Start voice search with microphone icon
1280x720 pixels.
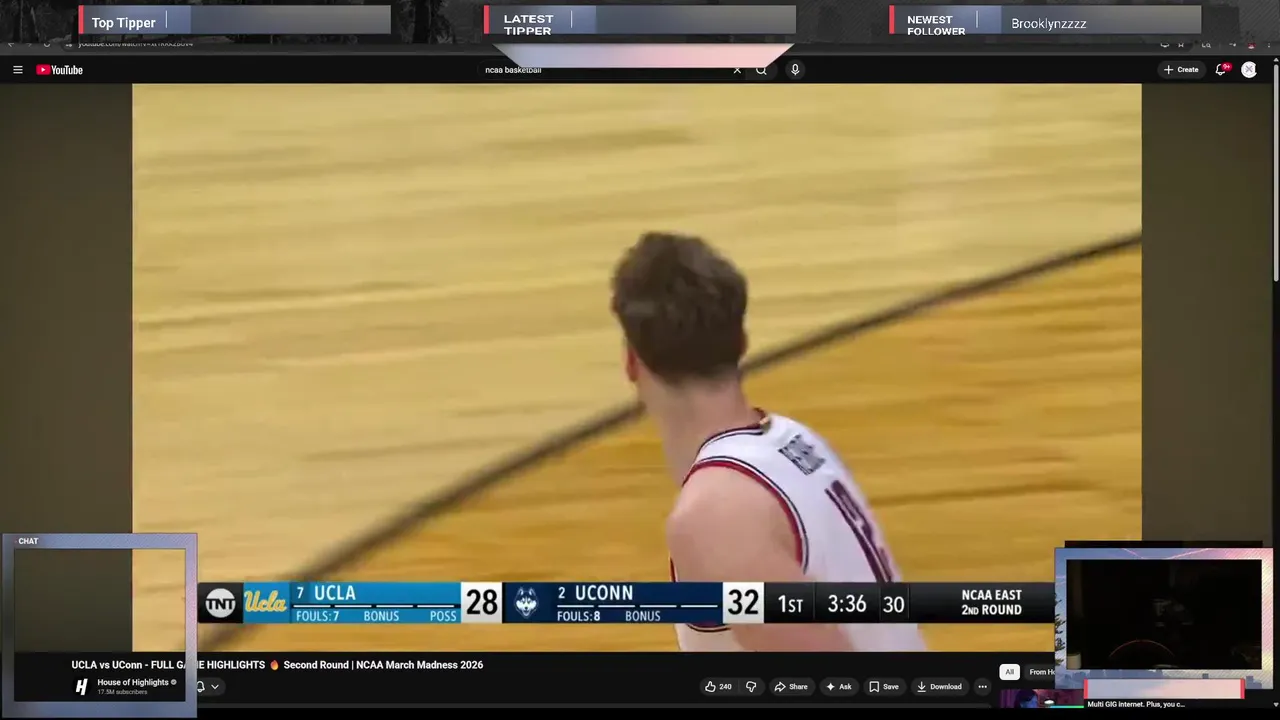(795, 70)
